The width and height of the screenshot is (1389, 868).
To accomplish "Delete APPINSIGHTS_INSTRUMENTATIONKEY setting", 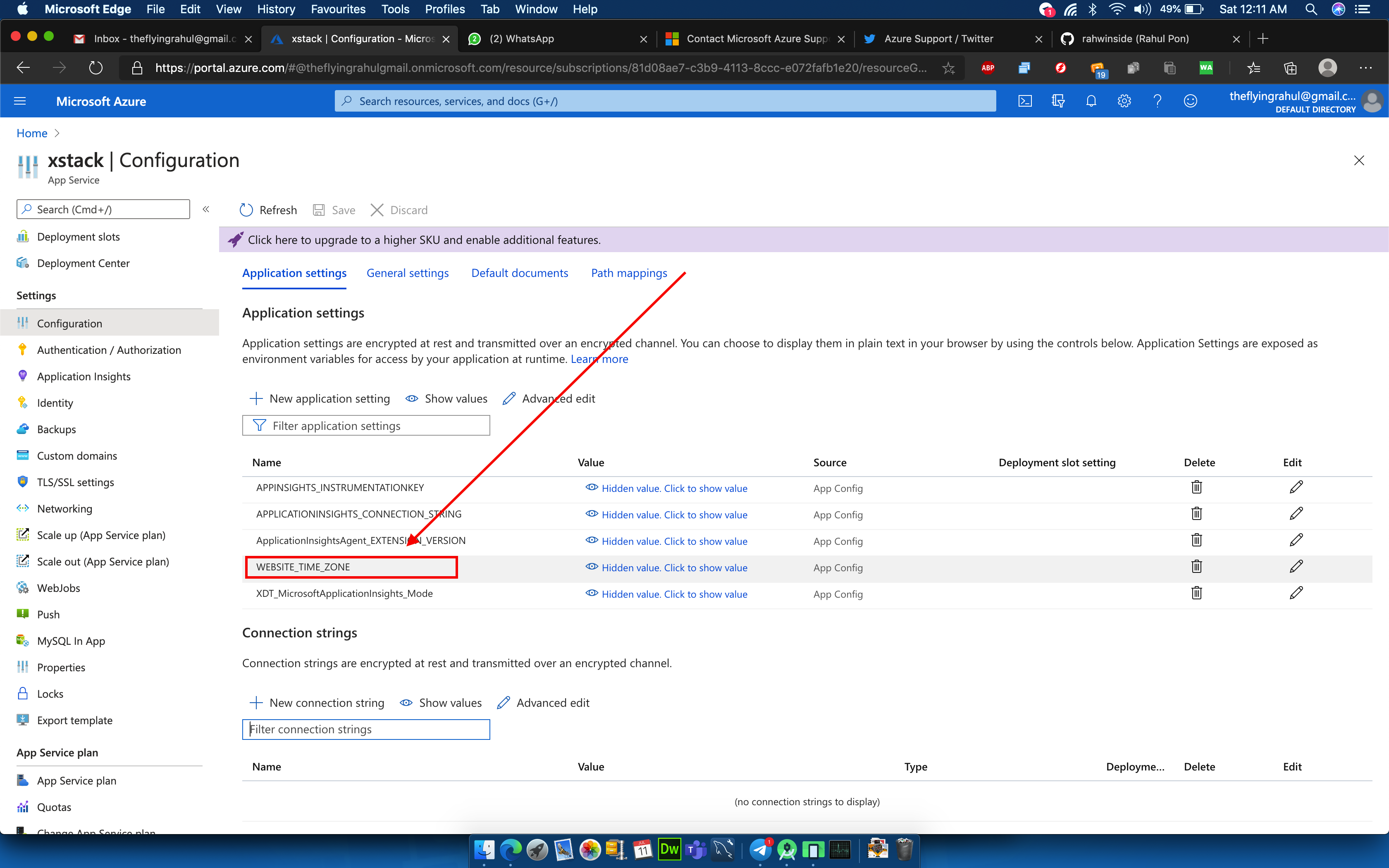I will click(x=1197, y=487).
